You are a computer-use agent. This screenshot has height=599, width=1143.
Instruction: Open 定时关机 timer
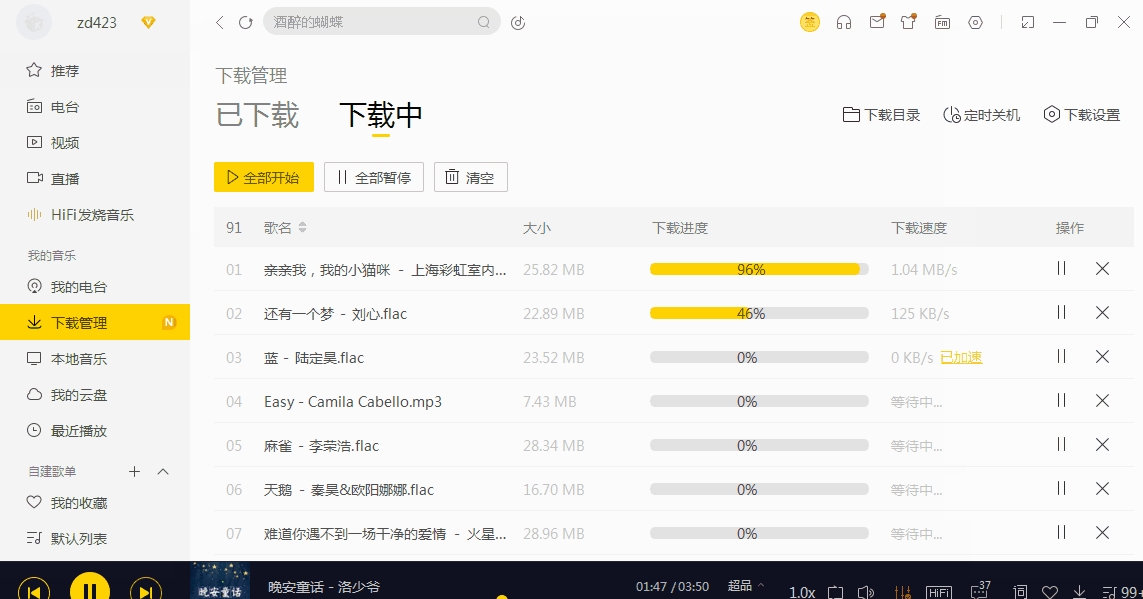tap(981, 115)
